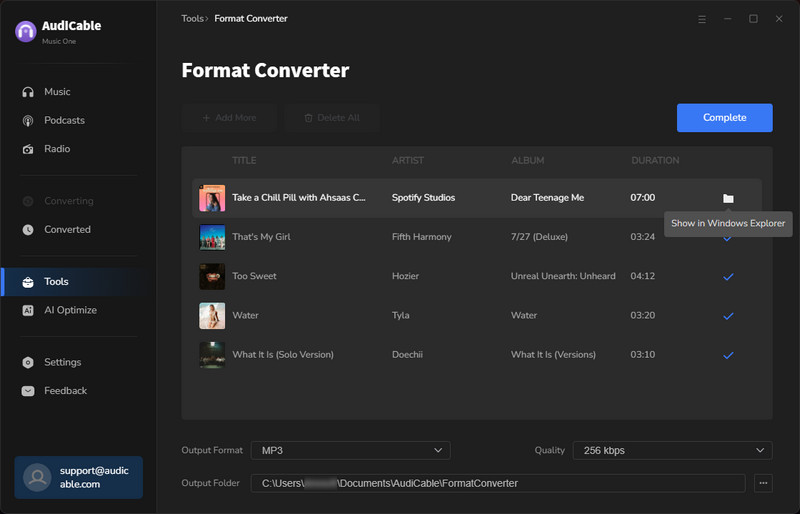Click artist "Fifth Harmony"
This screenshot has height=514, width=800.
421,237
